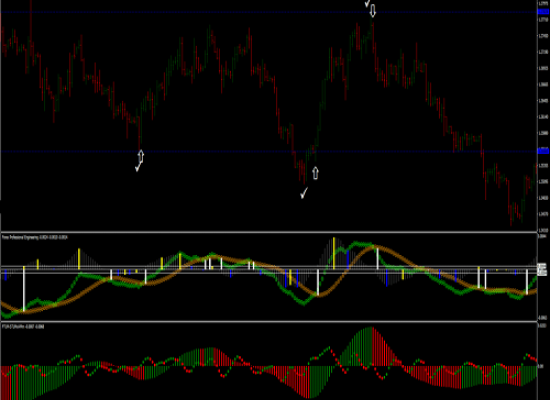Click the tallest yellow bar in the middle indicator
The height and width of the screenshot is (400, 550).
point(334,253)
